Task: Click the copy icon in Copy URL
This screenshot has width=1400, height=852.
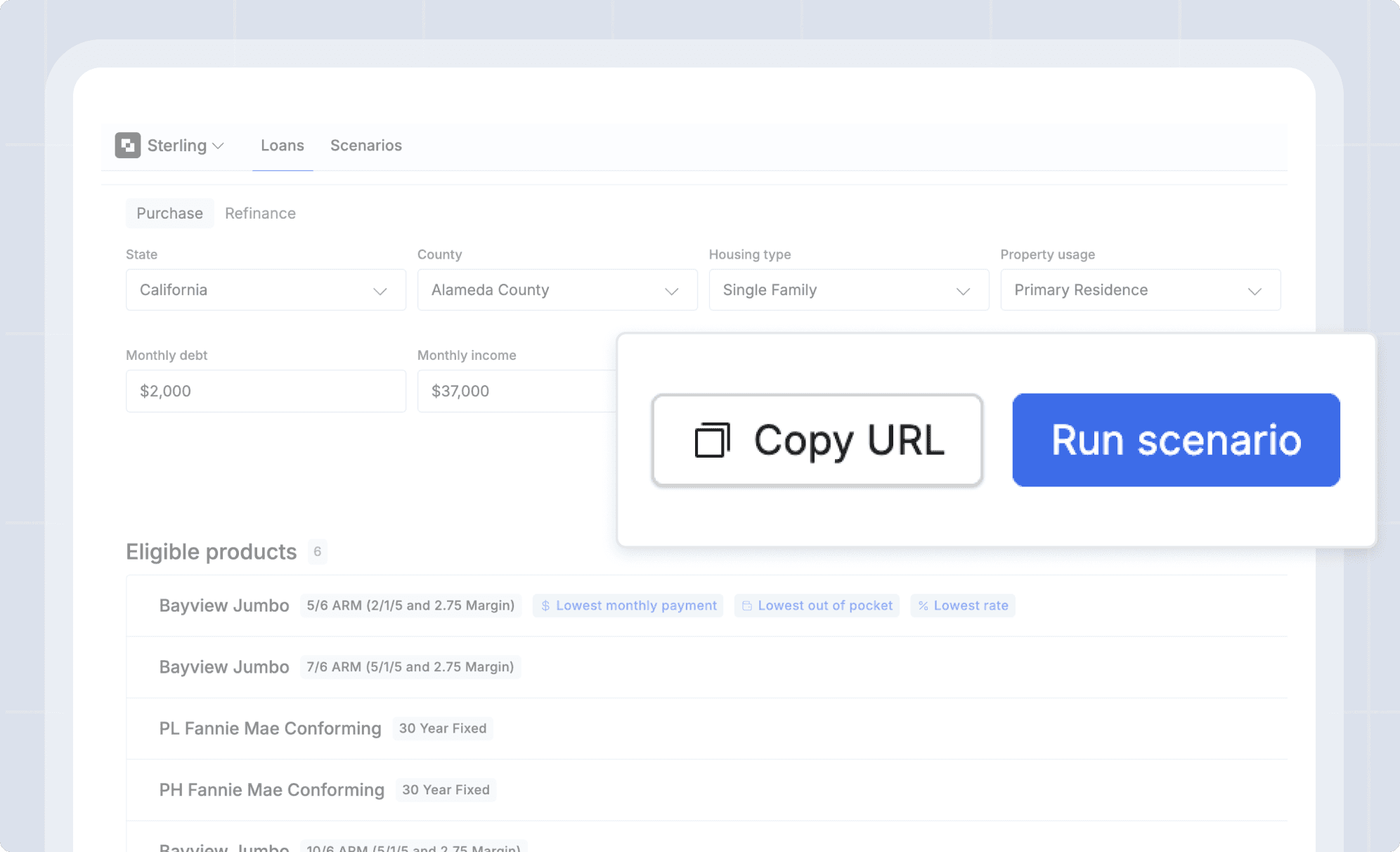Action: point(712,441)
